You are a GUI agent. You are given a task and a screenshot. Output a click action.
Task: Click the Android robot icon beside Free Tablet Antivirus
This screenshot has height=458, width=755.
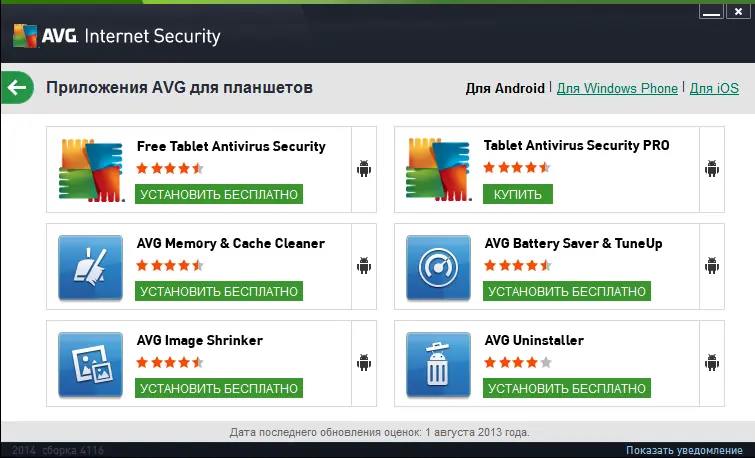click(364, 169)
